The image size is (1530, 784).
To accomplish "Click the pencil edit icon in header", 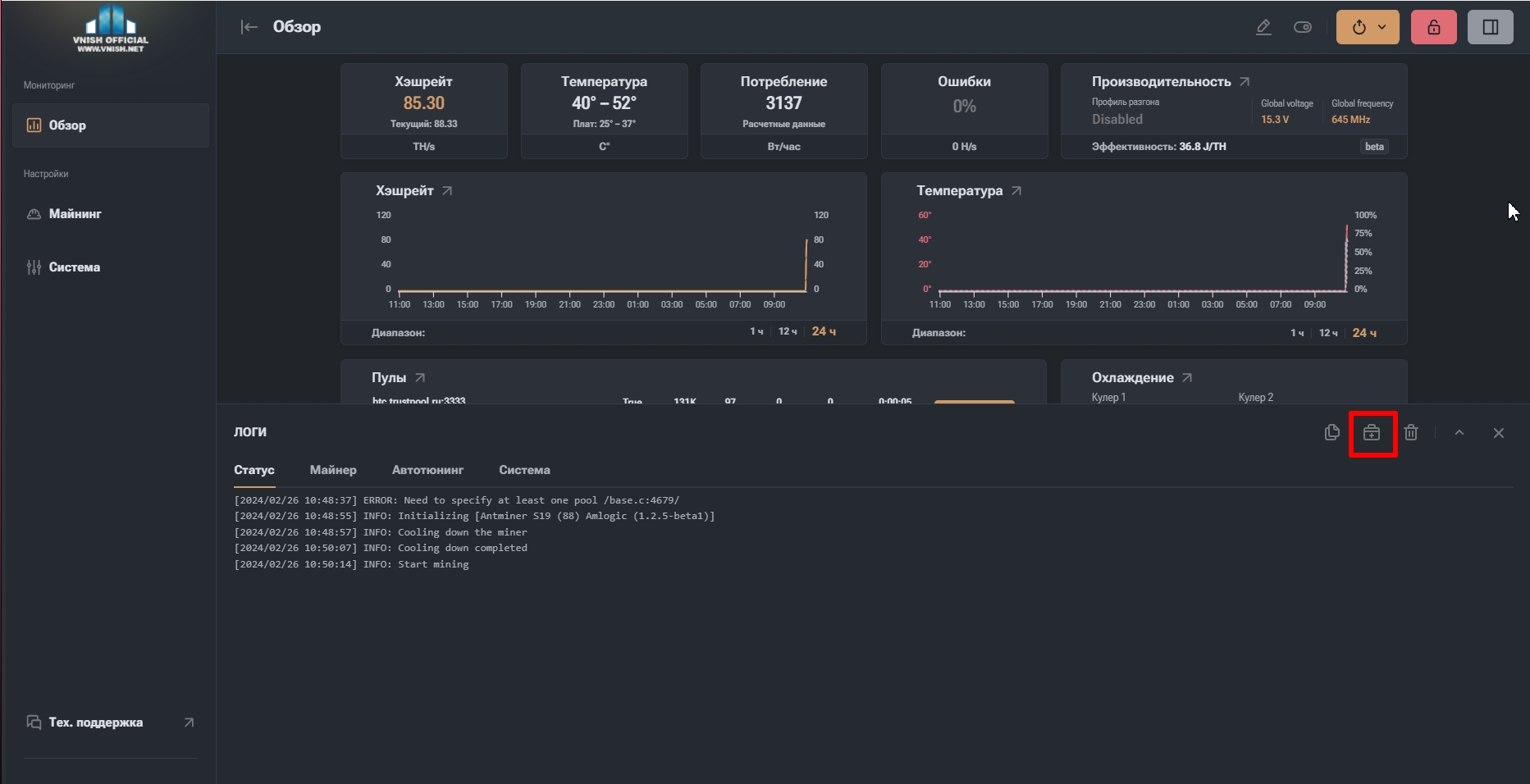I will point(1263,27).
